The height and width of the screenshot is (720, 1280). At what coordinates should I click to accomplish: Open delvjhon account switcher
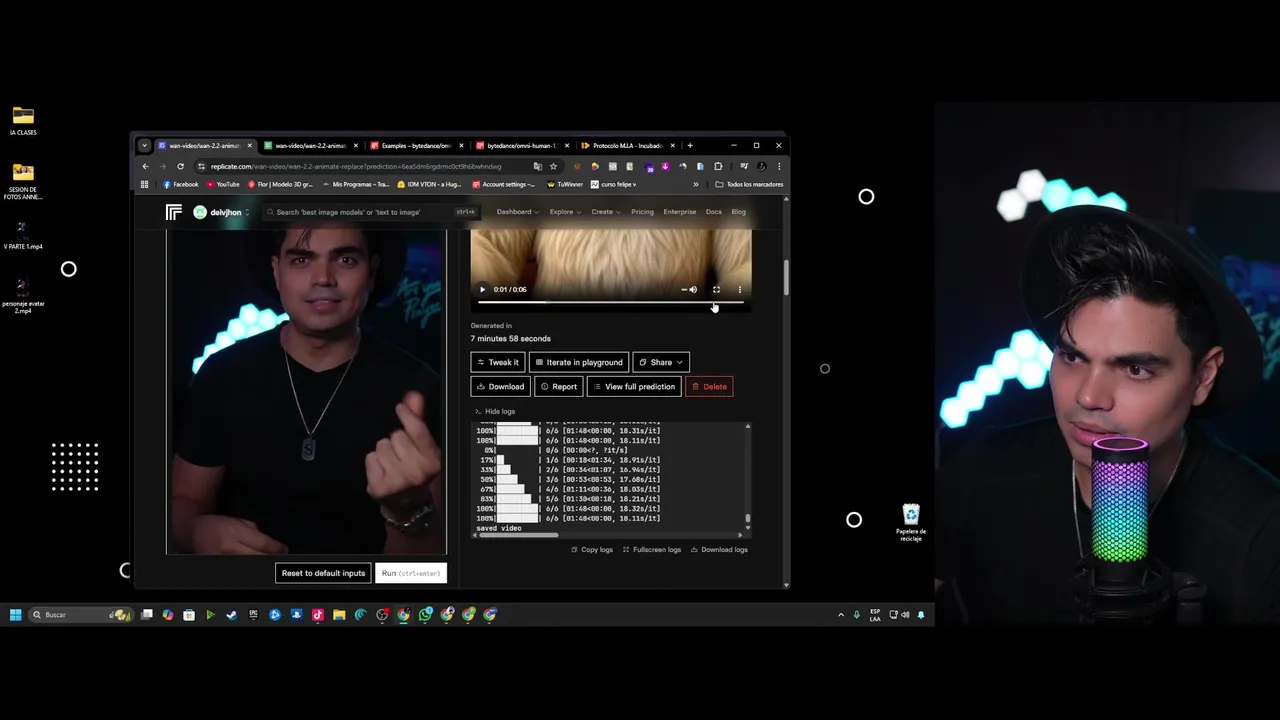point(221,212)
